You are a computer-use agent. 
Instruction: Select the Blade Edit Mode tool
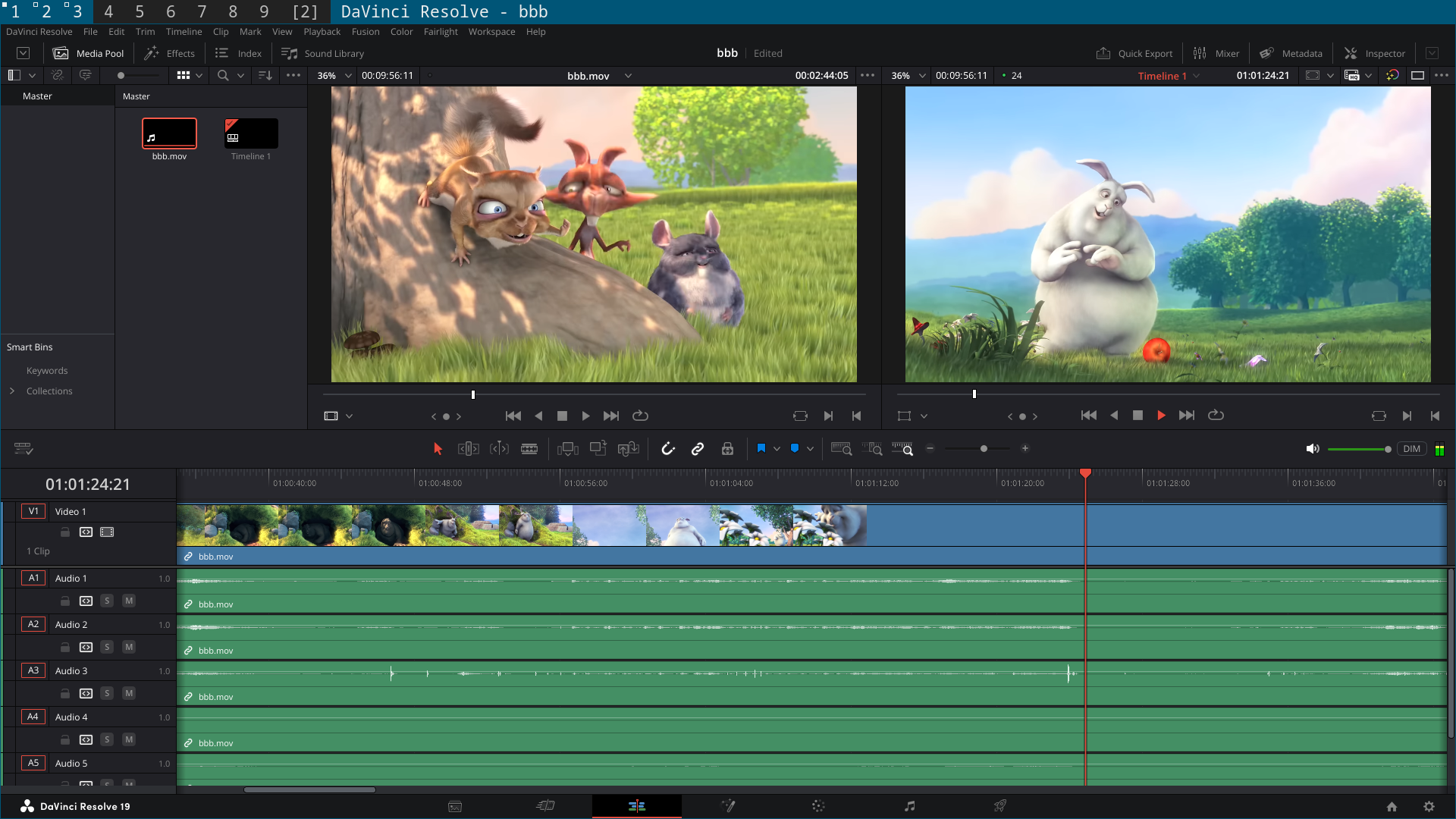(529, 449)
